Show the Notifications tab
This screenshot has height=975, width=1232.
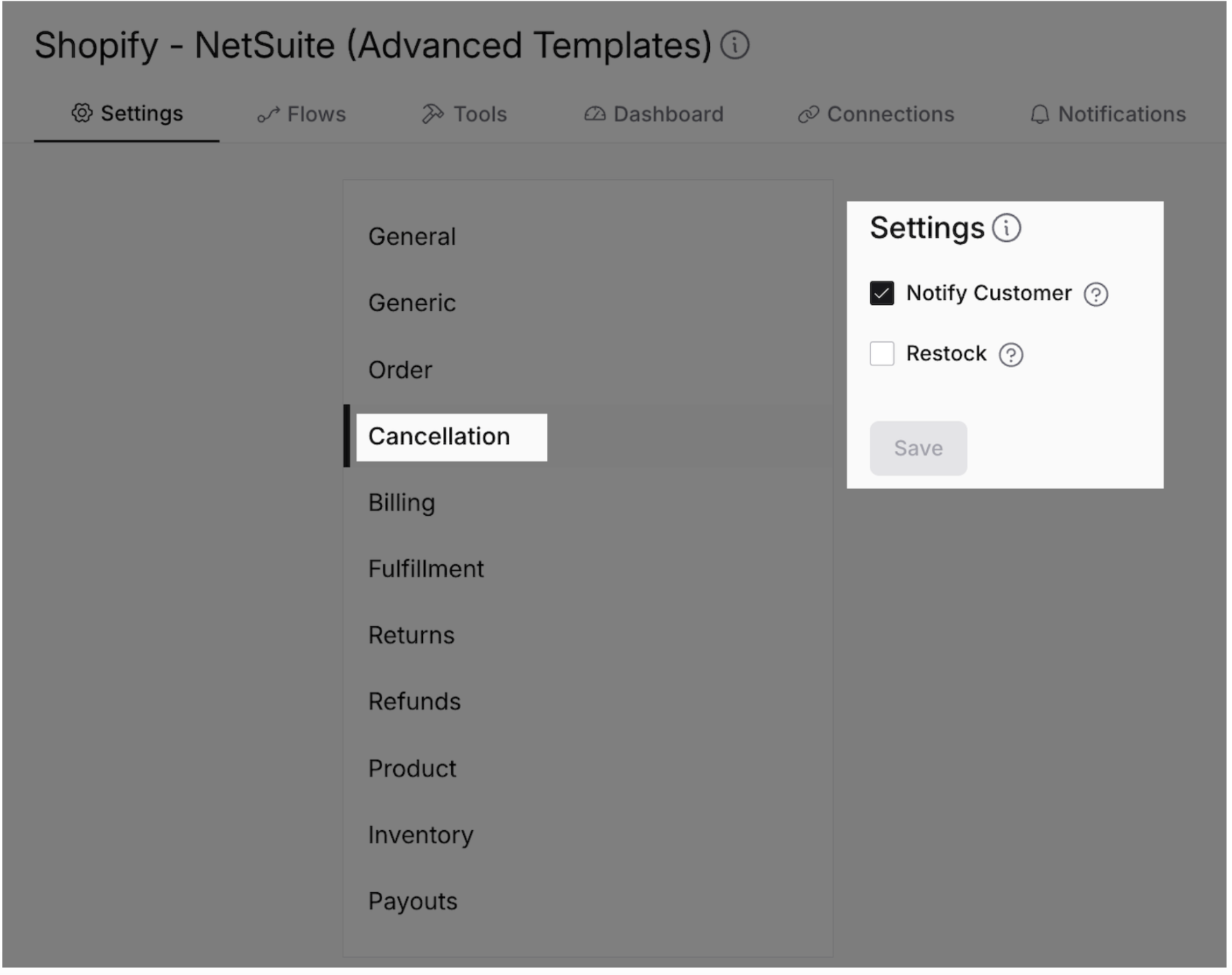pos(1109,114)
